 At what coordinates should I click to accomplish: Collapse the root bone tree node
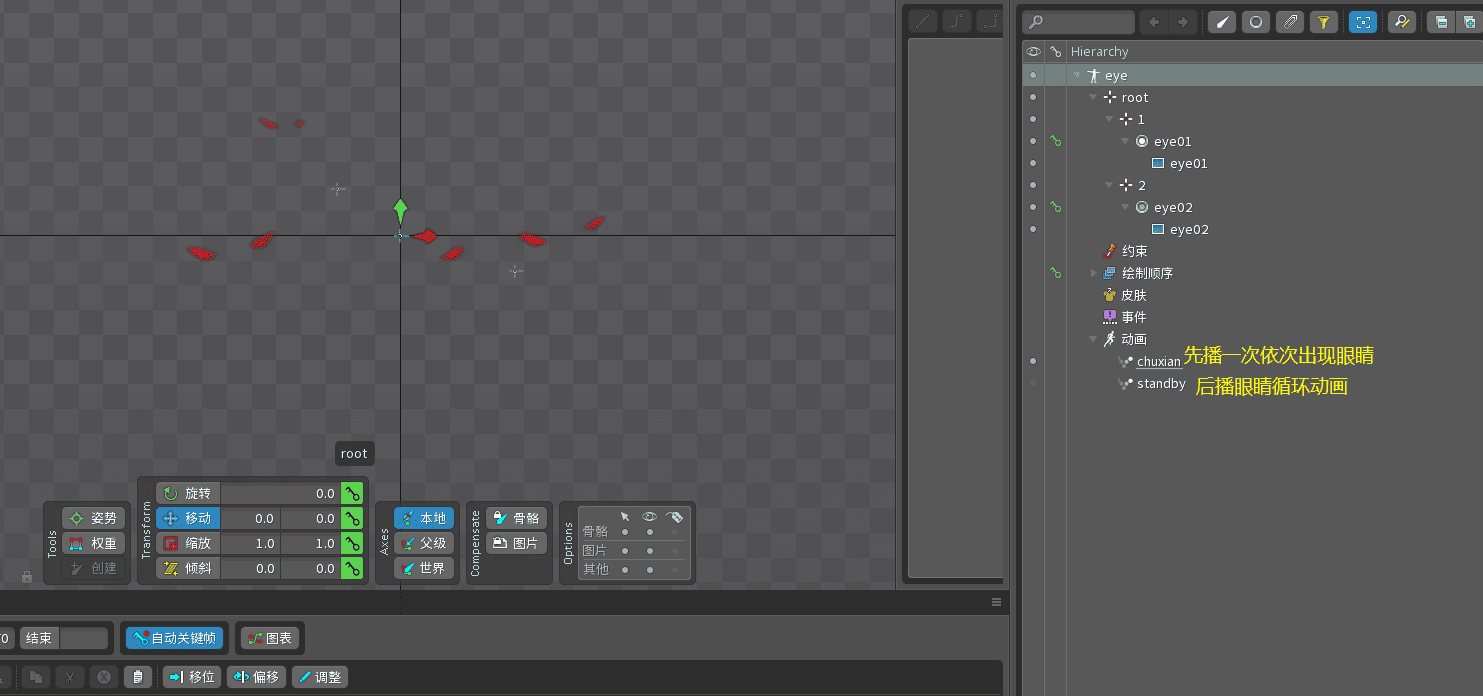1093,97
